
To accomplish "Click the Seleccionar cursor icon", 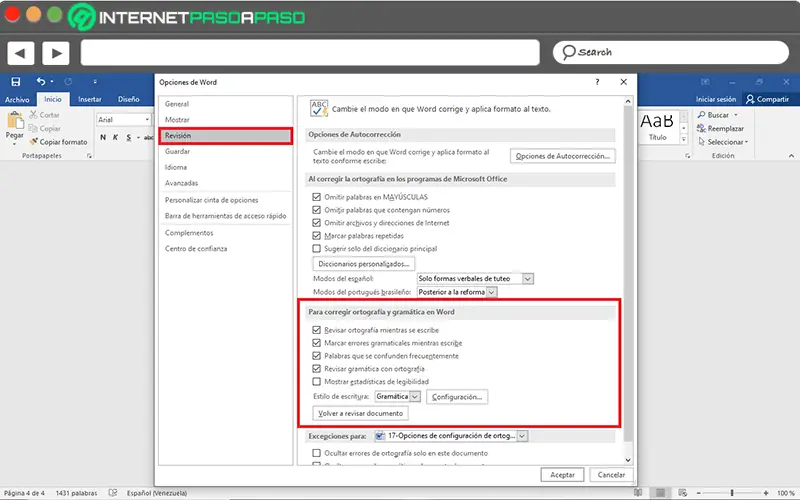I will pos(702,141).
